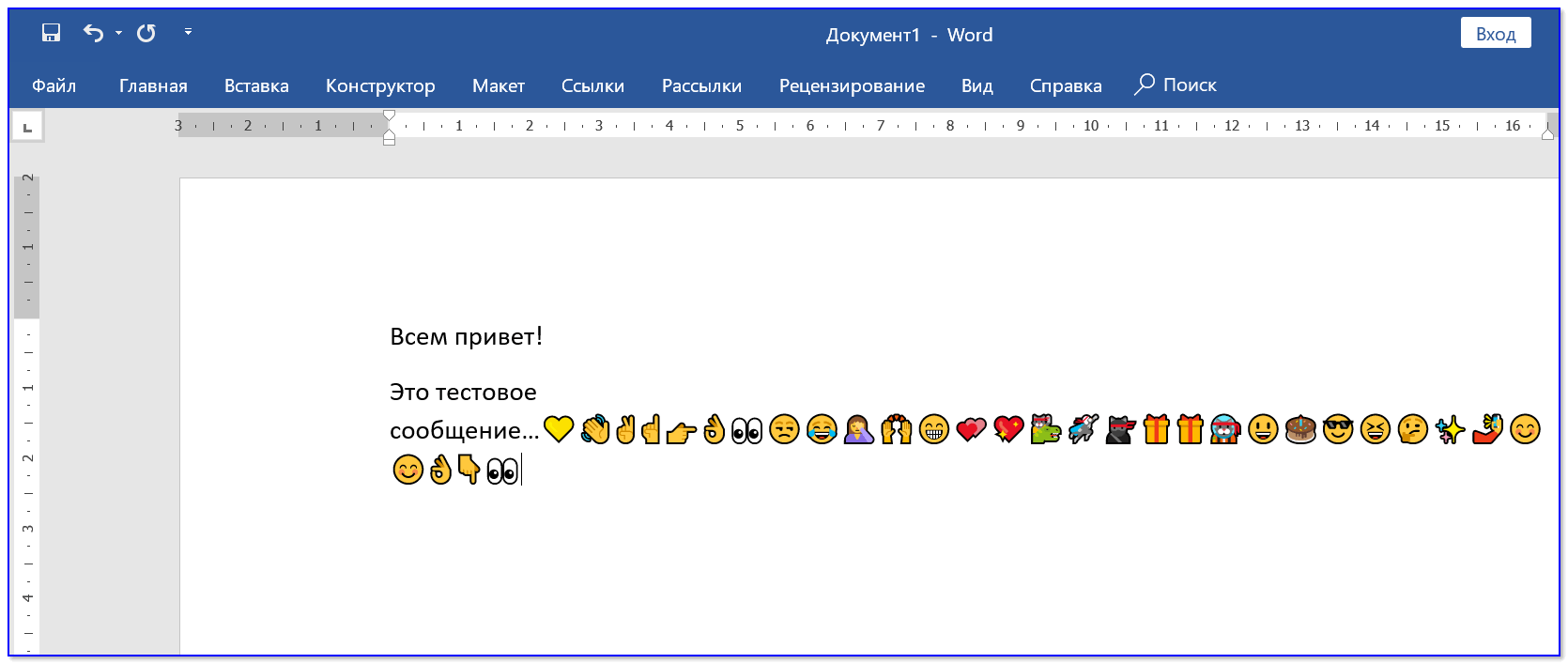
Task: Expand Customize Quick Access Toolbar dropdown
Action: coord(188,32)
